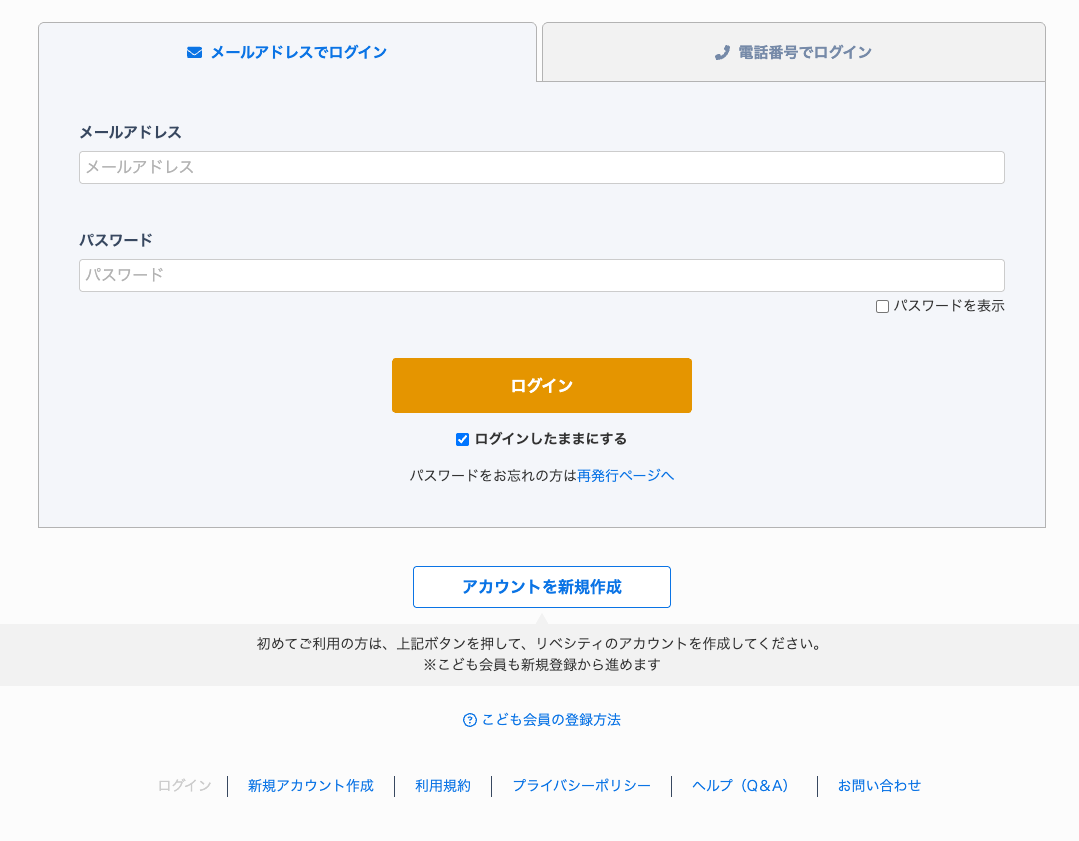This screenshot has height=841, width=1079.
Task: Open 新規アカウント作成 in the footer
Action: click(310, 786)
